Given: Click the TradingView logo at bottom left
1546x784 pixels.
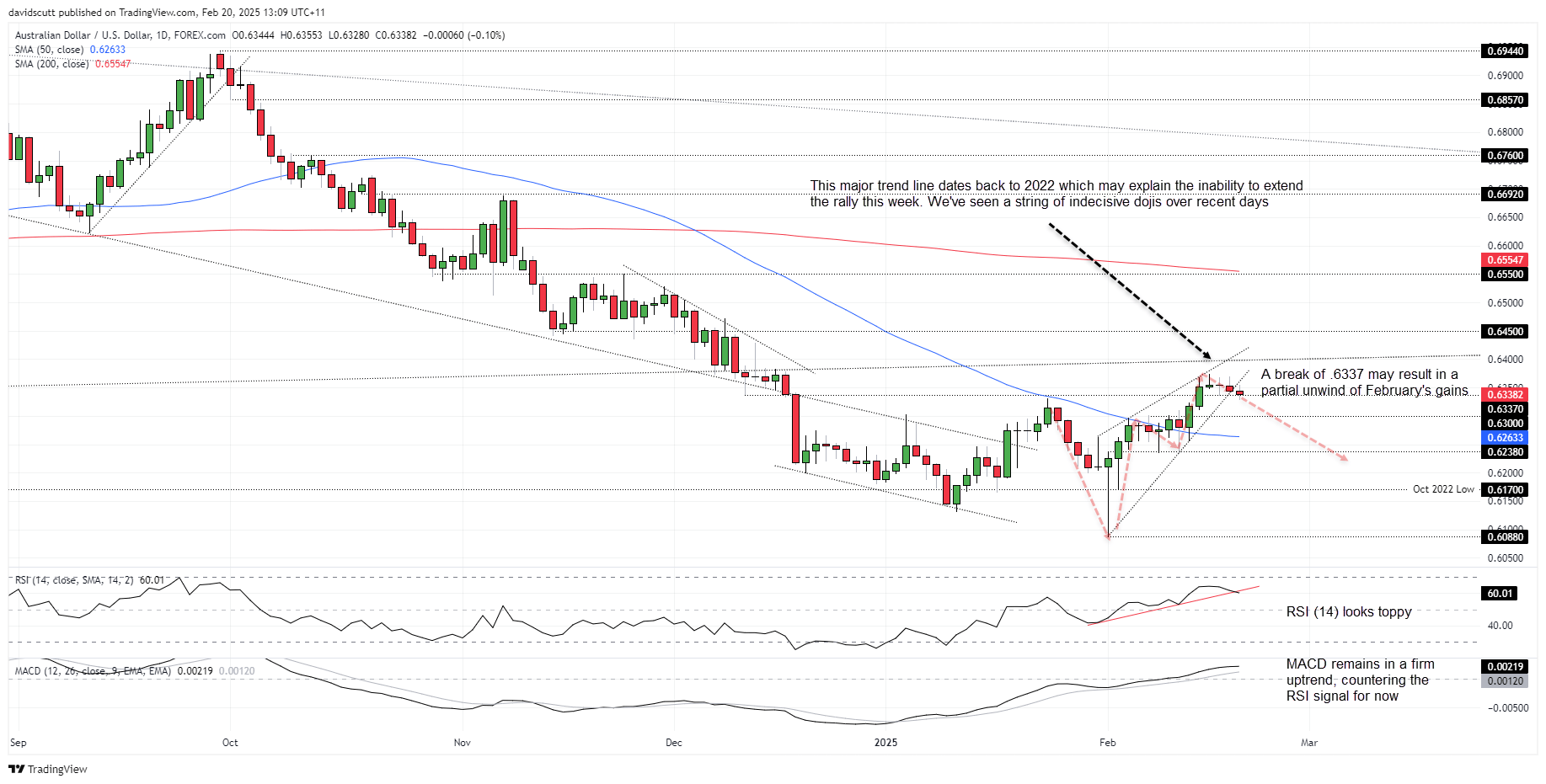Looking at the screenshot, I should (48, 769).
